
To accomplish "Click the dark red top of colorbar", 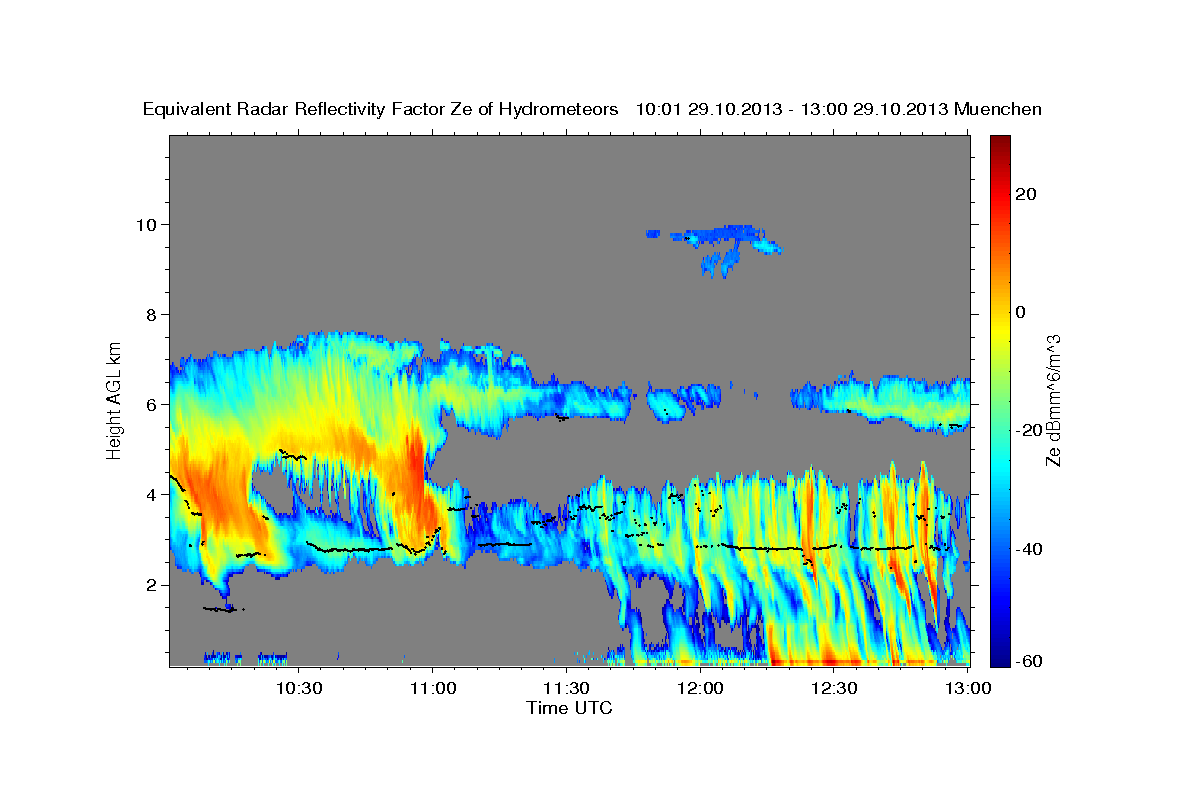I will pos(999,142).
